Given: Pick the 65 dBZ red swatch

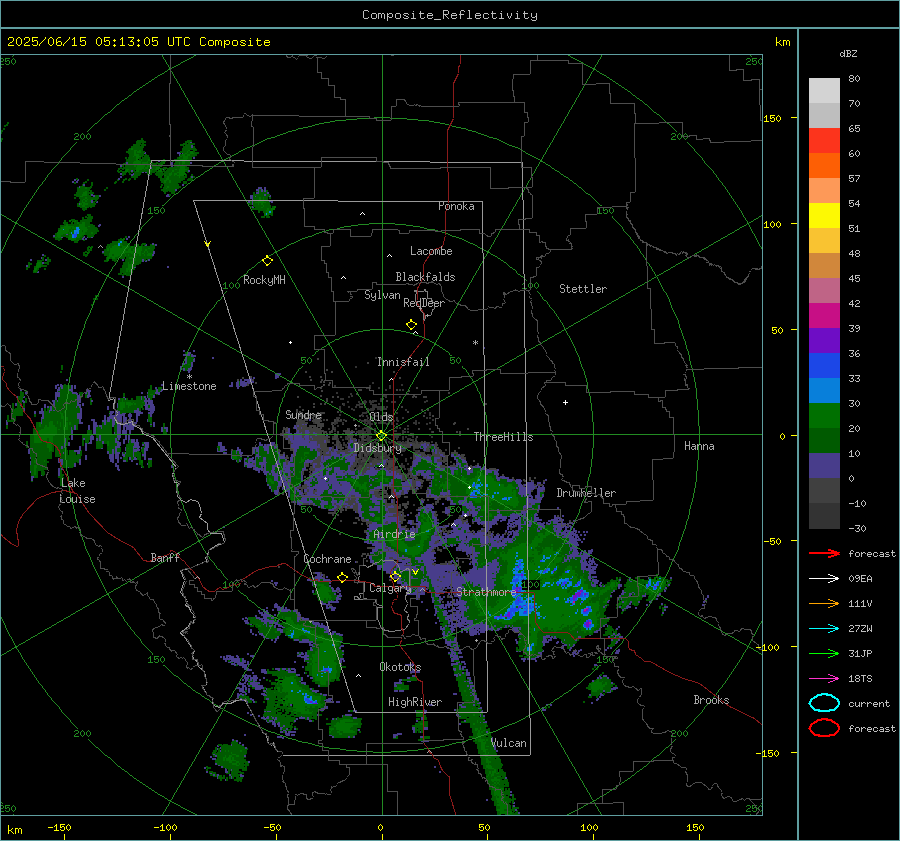Looking at the screenshot, I should [824, 140].
